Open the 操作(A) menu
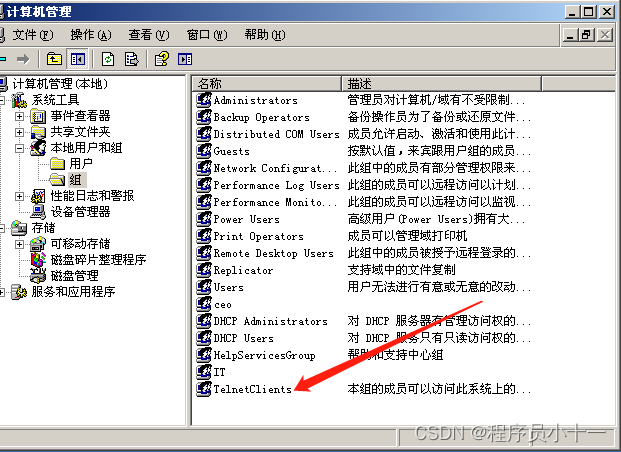The width and height of the screenshot is (621, 452). [x=91, y=35]
